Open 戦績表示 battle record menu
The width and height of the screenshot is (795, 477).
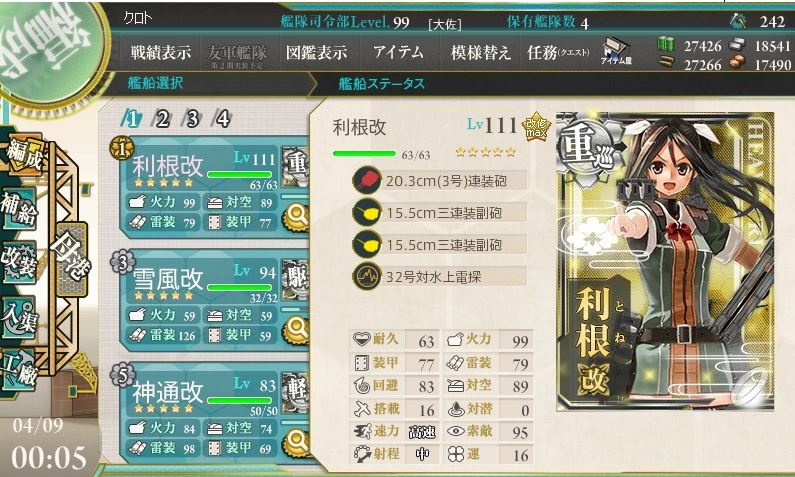(161, 52)
